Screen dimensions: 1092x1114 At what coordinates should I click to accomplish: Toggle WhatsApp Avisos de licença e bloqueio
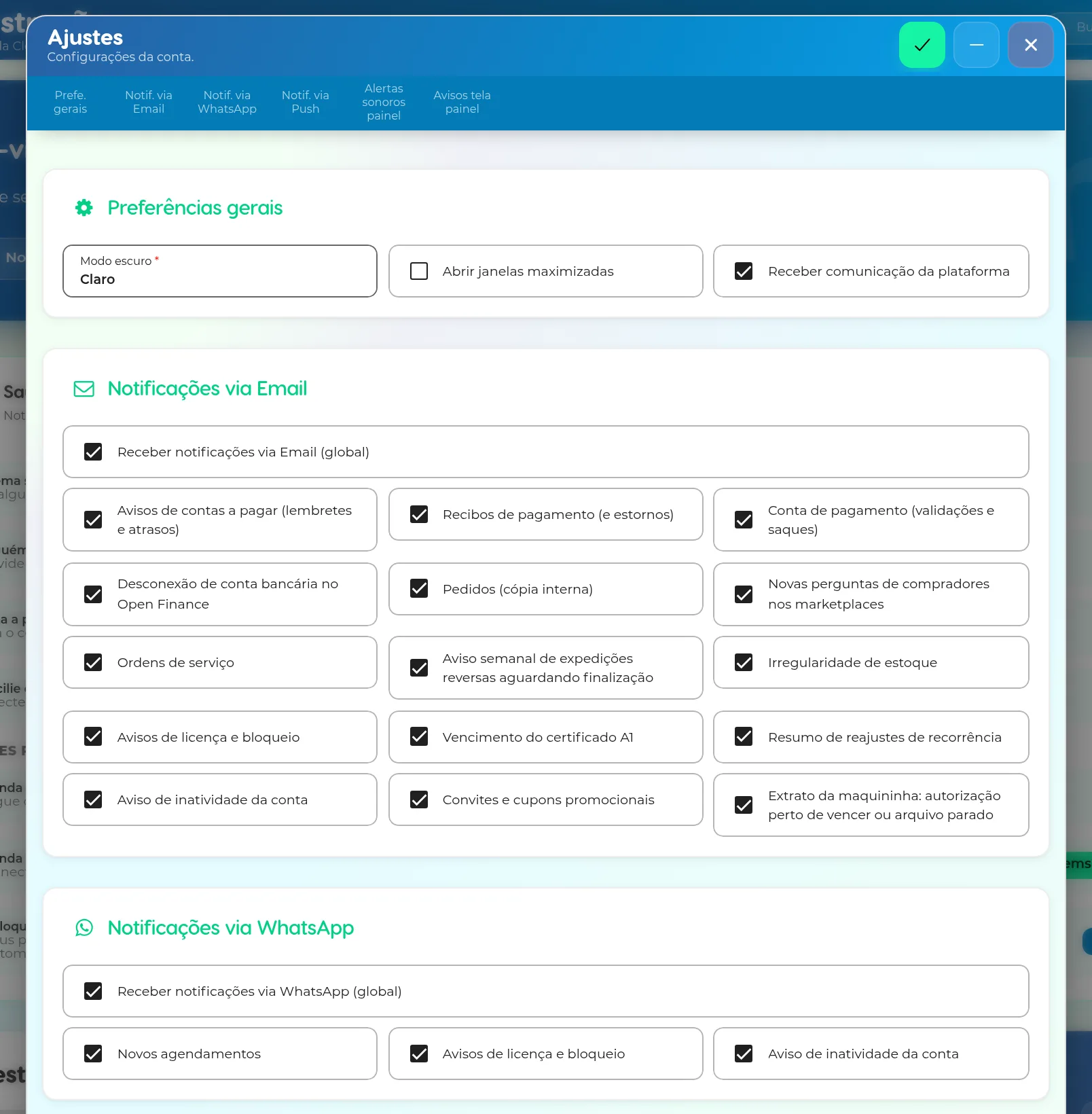(x=419, y=1054)
